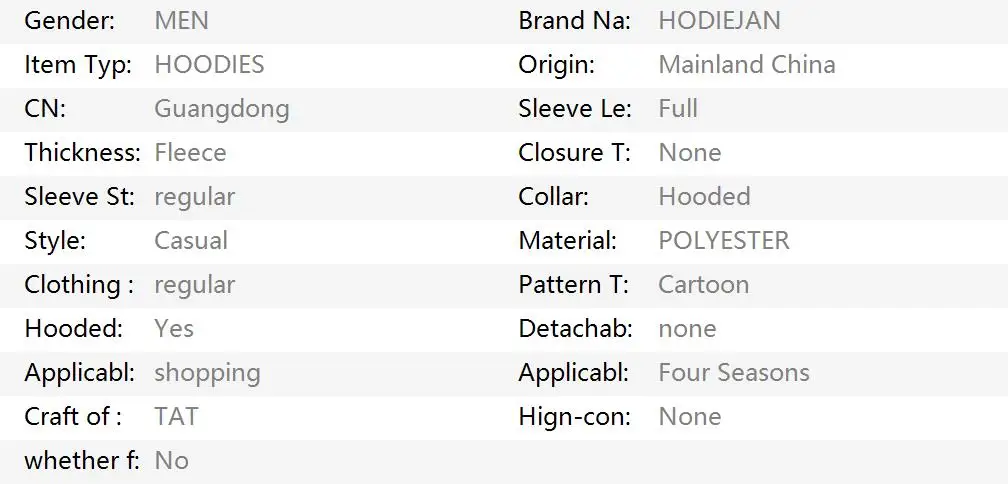This screenshot has width=1008, height=484.
Task: Select the "shopping" value
Action: [x=207, y=373]
